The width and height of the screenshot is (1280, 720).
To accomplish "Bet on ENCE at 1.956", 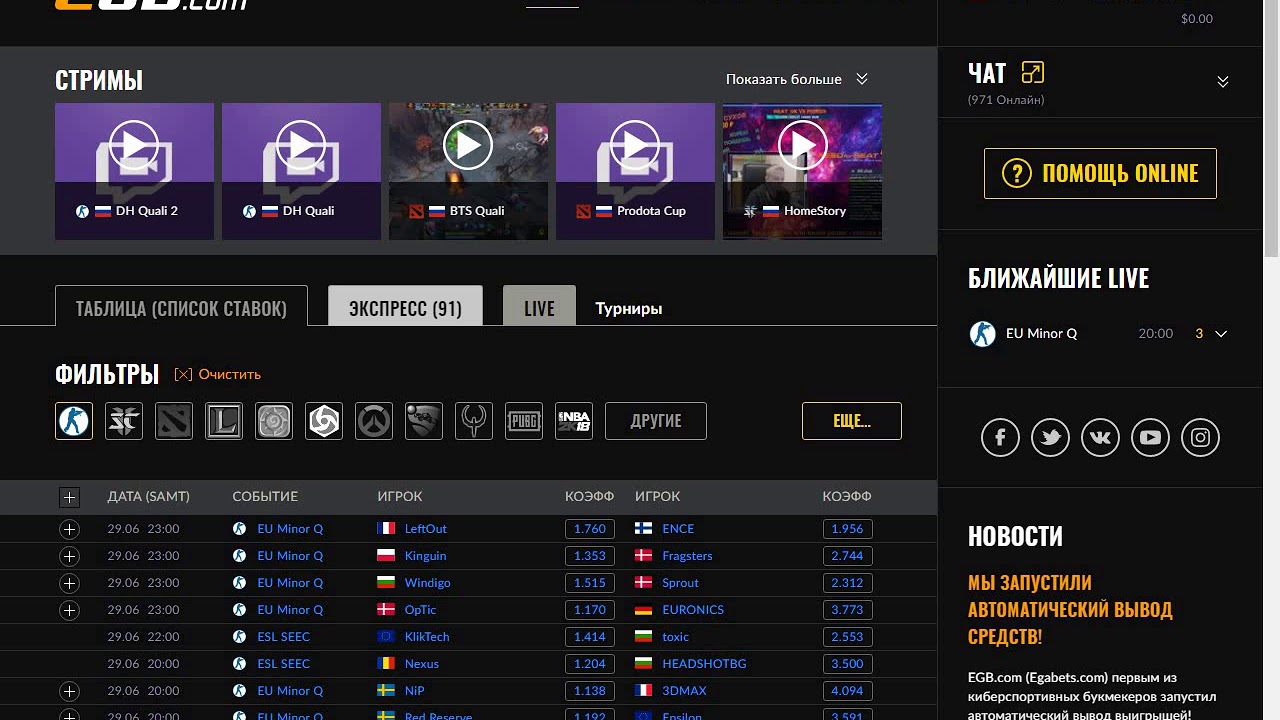I will (x=847, y=529).
